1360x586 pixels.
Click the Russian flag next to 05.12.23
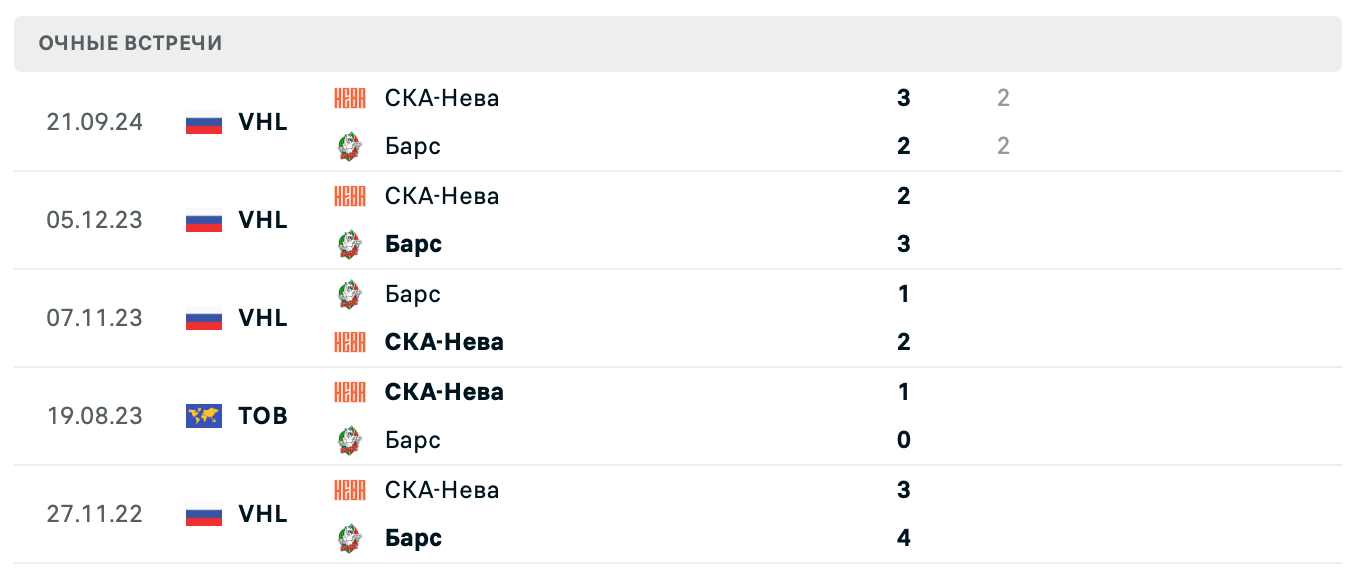click(x=203, y=220)
